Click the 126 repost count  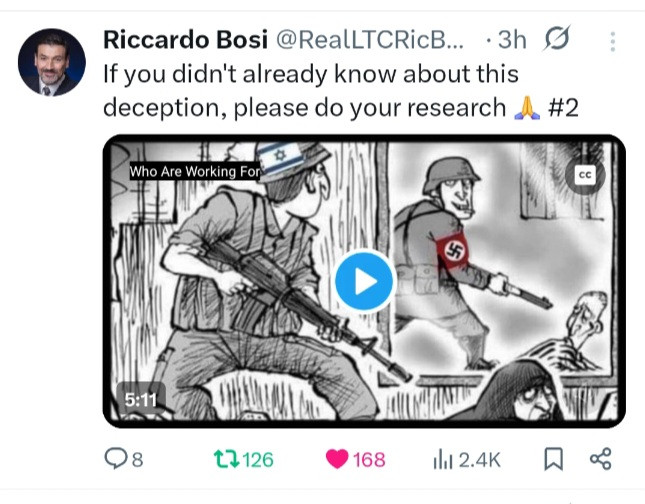pos(258,460)
